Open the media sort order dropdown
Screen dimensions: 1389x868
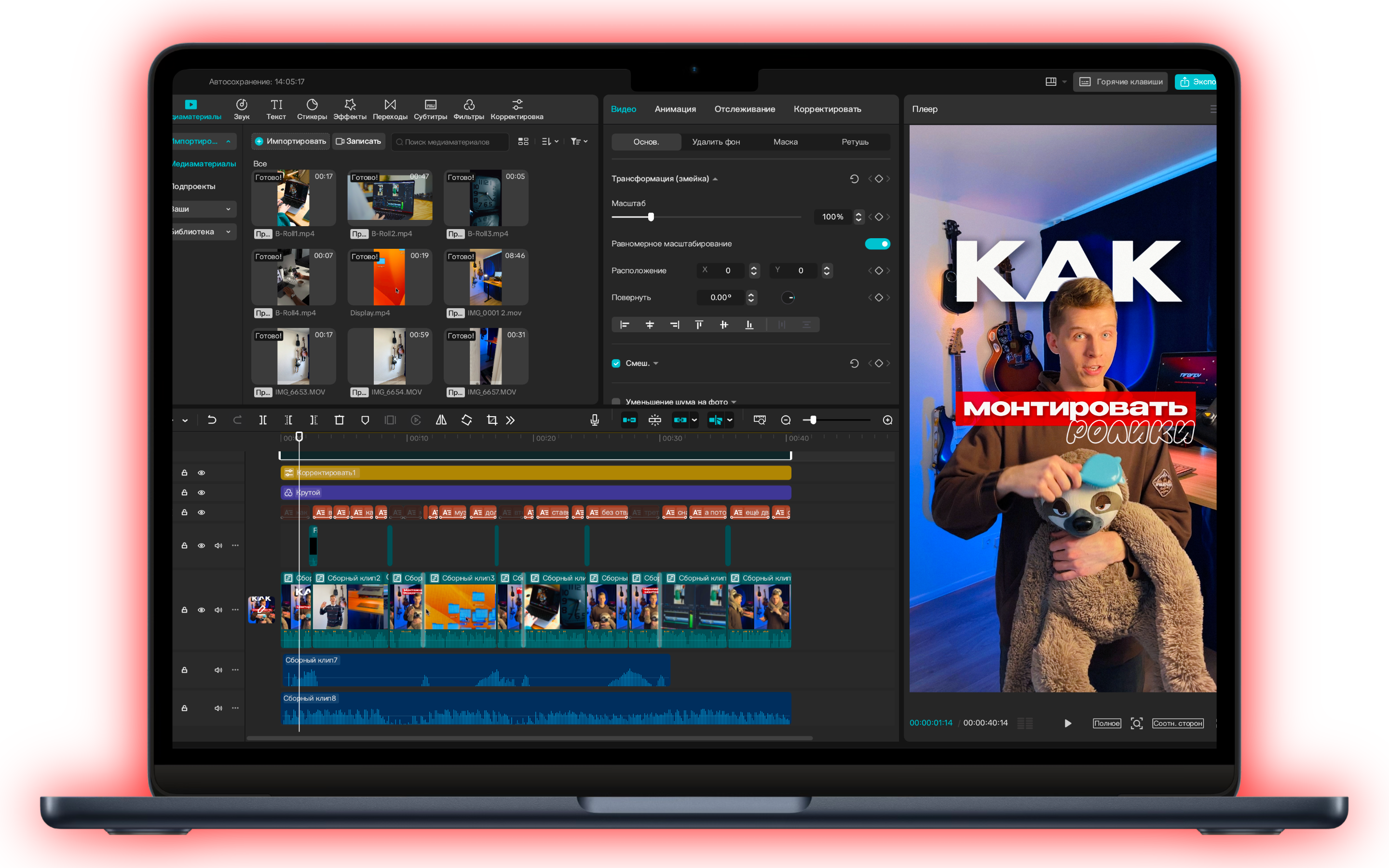tap(550, 142)
